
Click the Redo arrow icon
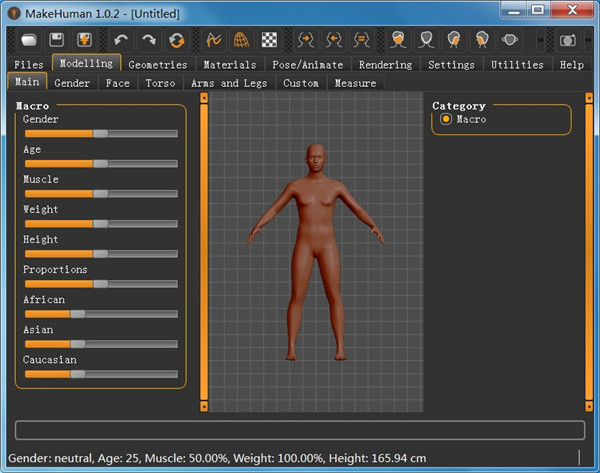(x=149, y=40)
